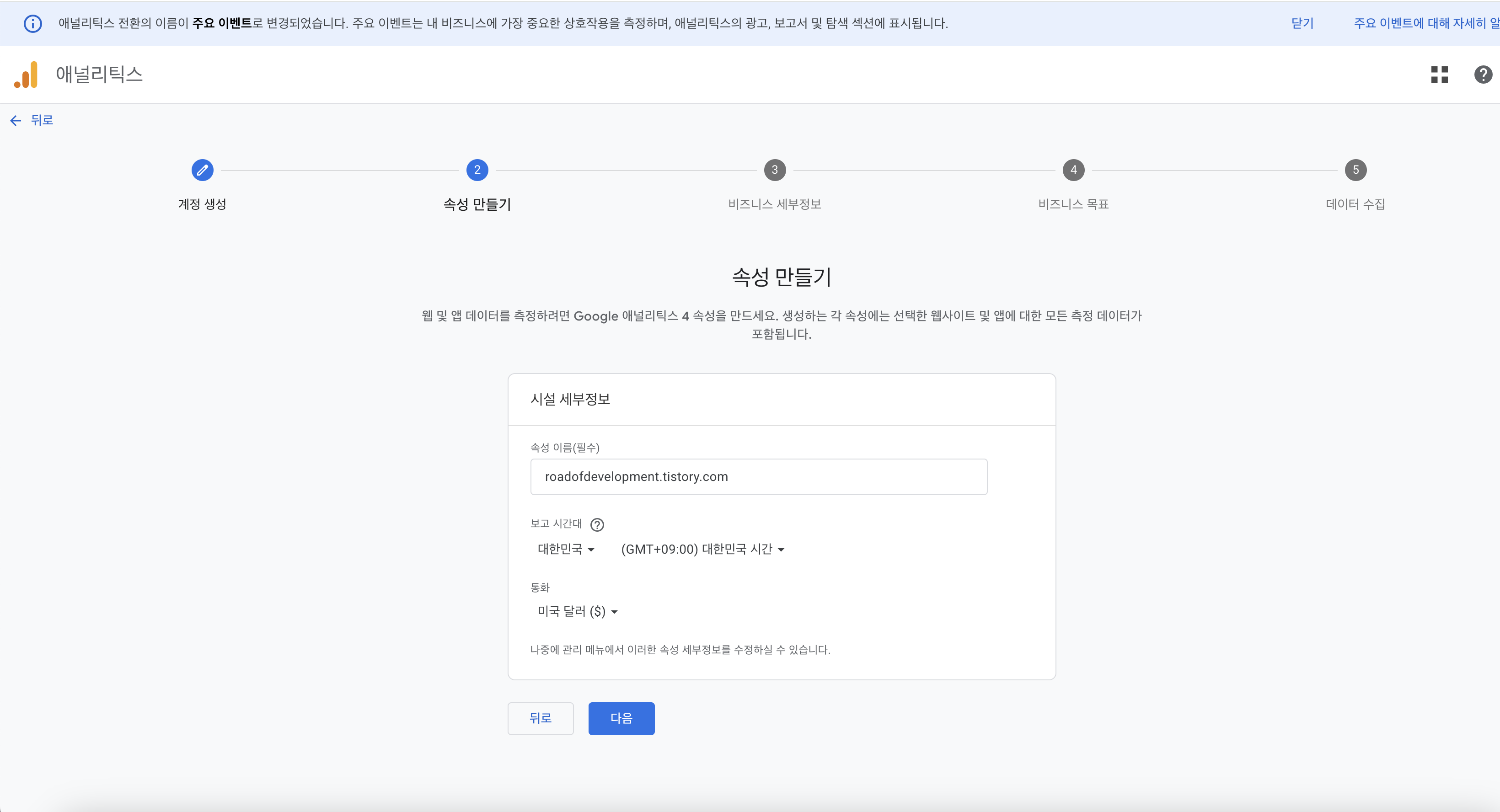1500x812 pixels.
Task: Click the 뒤로 link at top left
Action: click(x=42, y=121)
